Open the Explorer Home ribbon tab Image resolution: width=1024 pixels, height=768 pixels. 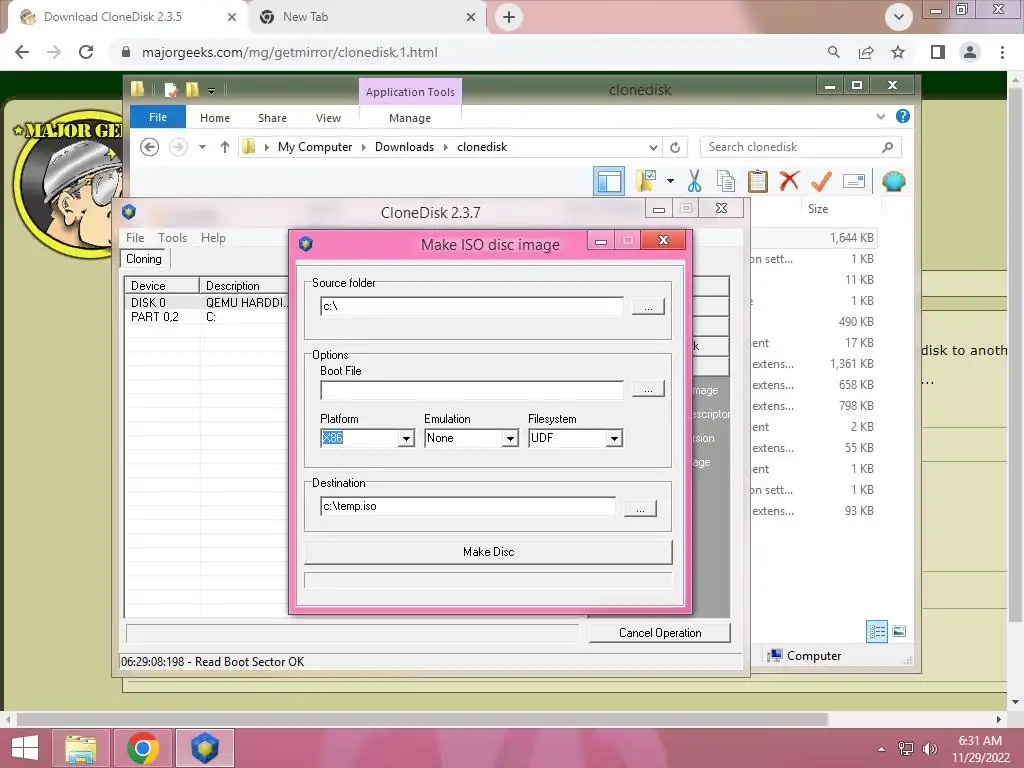(215, 118)
